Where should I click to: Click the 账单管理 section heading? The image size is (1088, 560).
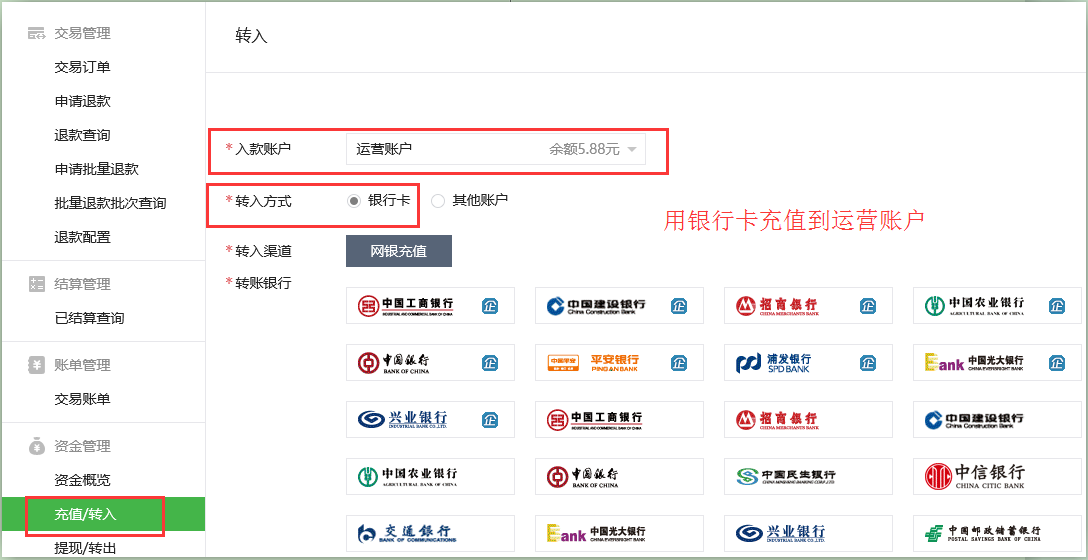[x=83, y=365]
